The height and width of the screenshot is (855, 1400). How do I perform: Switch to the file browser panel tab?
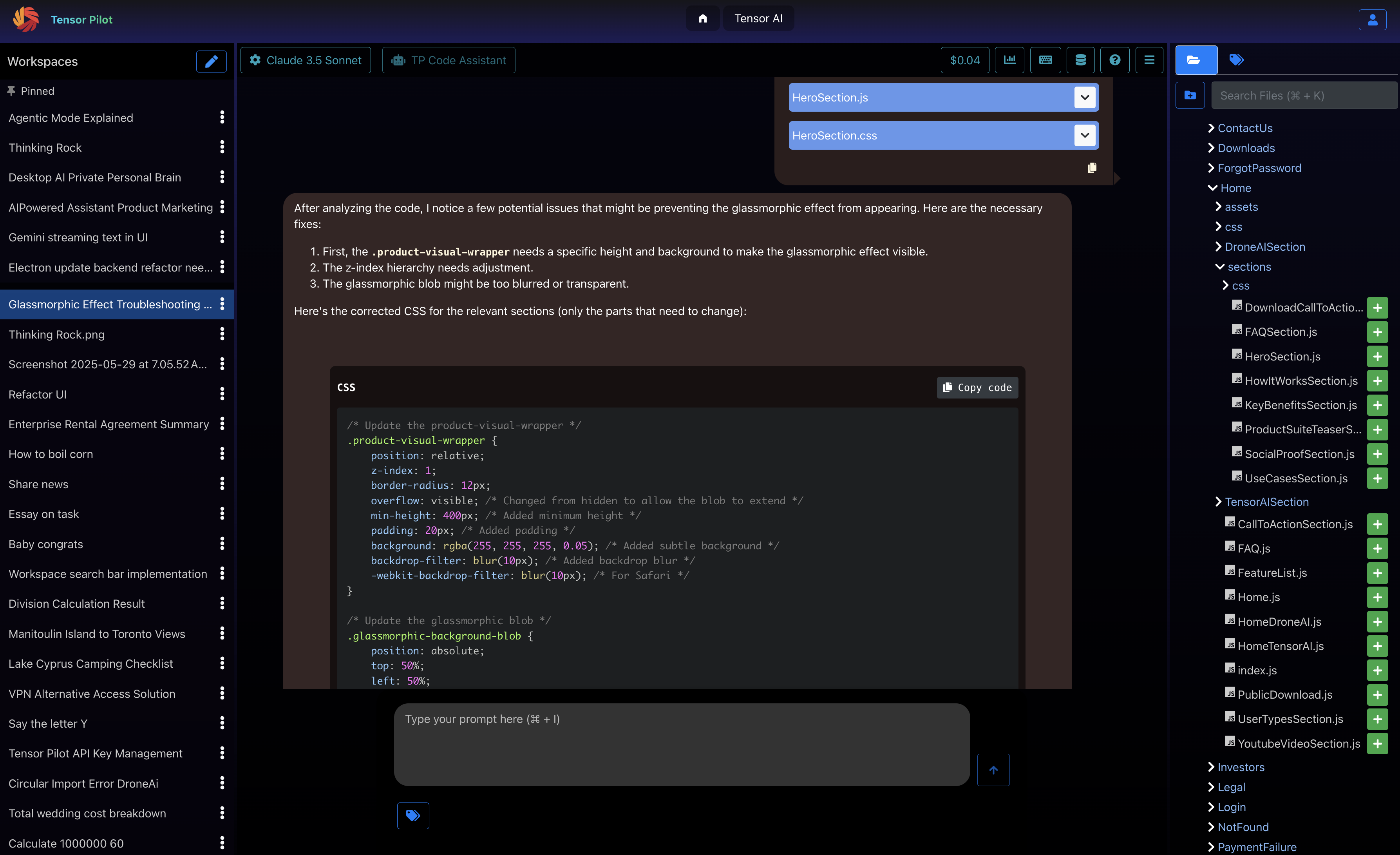[x=1196, y=60]
